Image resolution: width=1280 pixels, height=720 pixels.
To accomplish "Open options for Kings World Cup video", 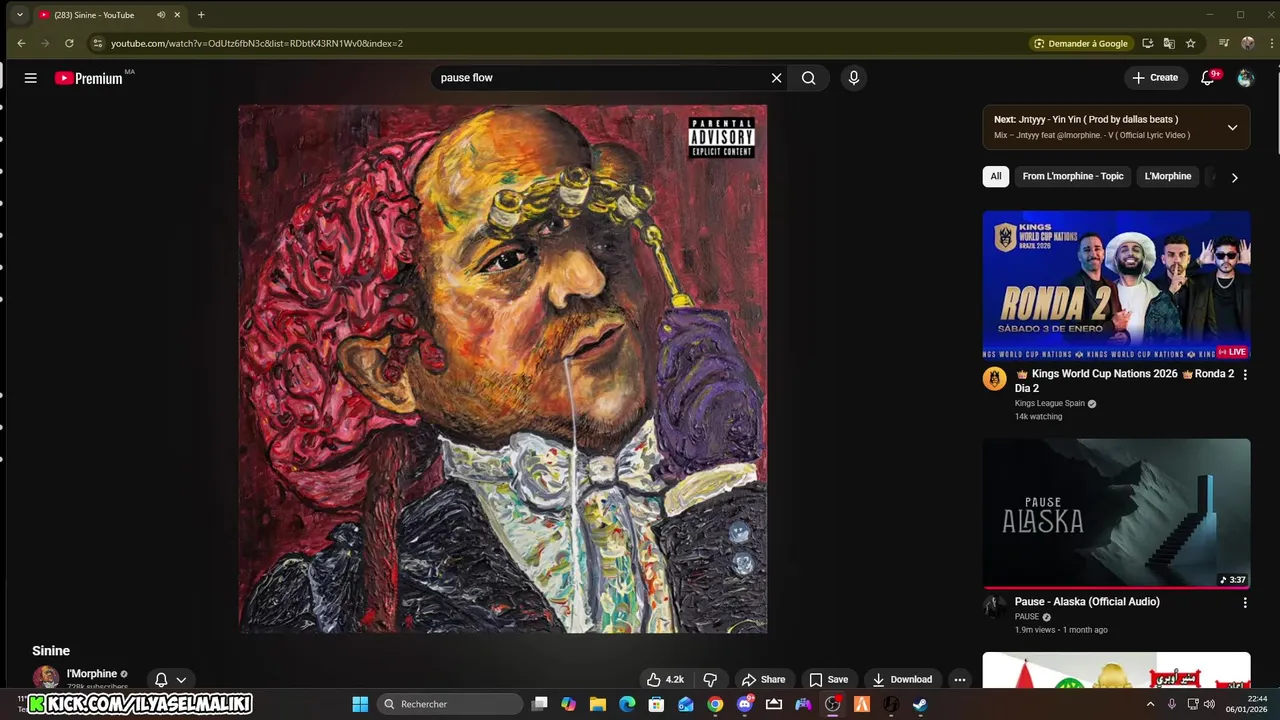I will click(x=1245, y=374).
